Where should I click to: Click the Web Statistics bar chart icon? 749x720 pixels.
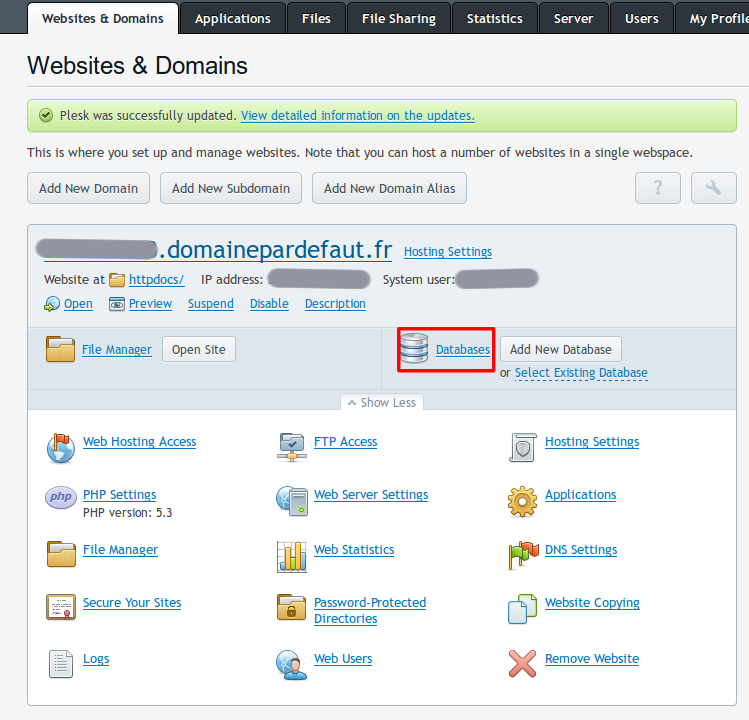(x=292, y=556)
